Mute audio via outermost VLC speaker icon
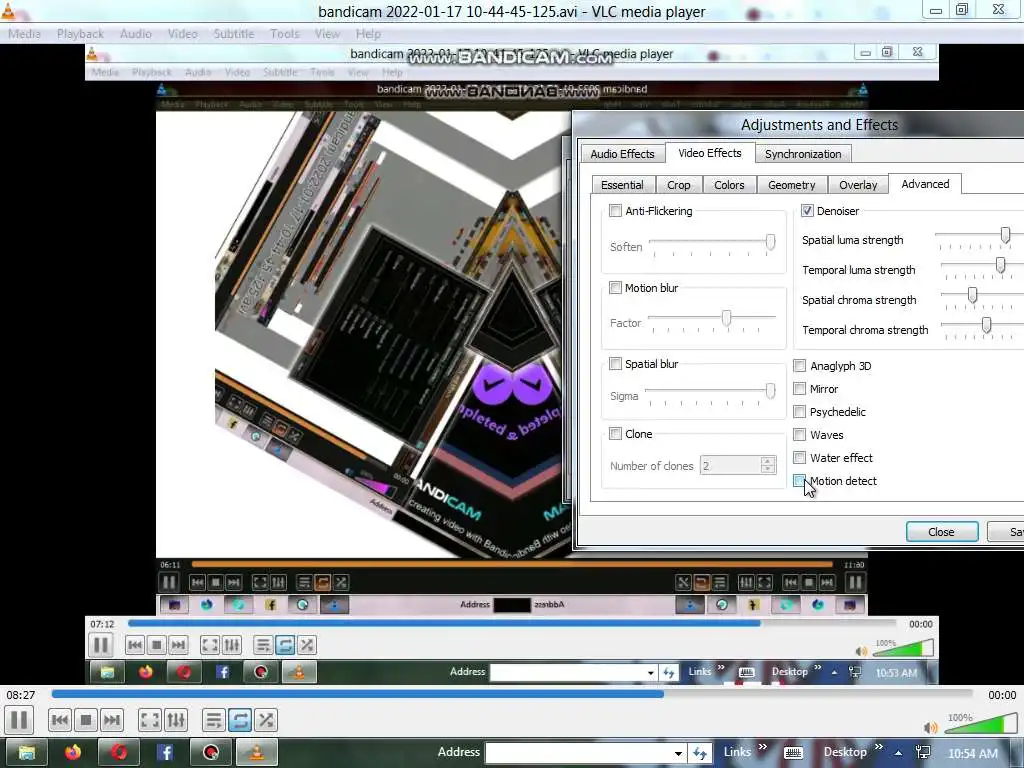 (x=930, y=727)
